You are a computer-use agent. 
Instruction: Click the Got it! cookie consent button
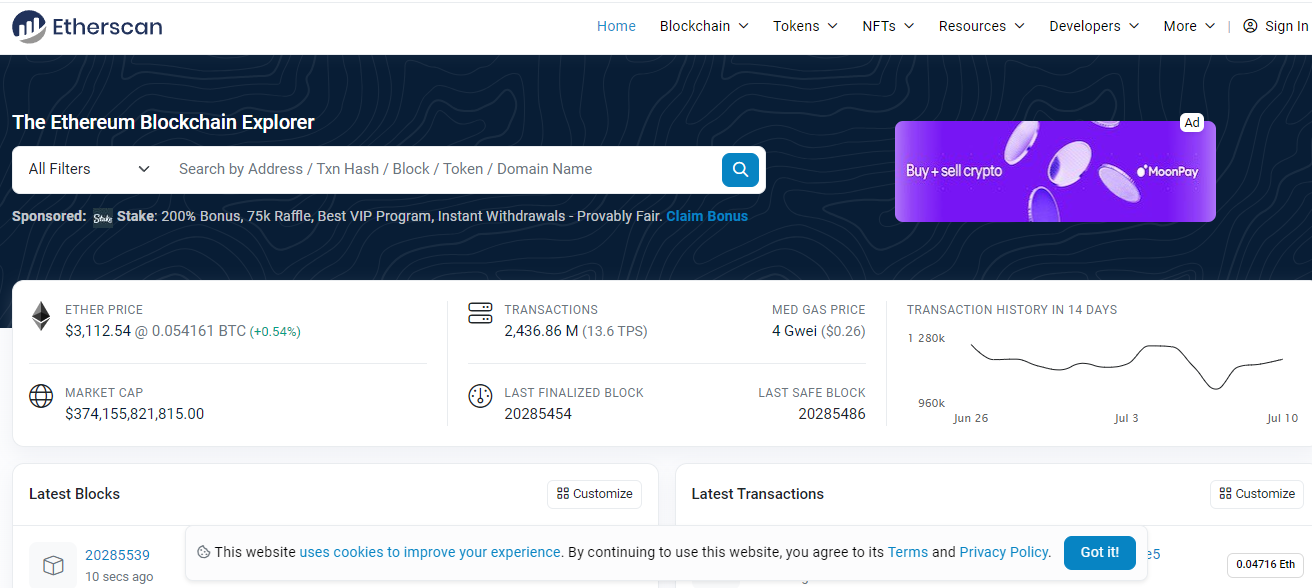click(1099, 551)
